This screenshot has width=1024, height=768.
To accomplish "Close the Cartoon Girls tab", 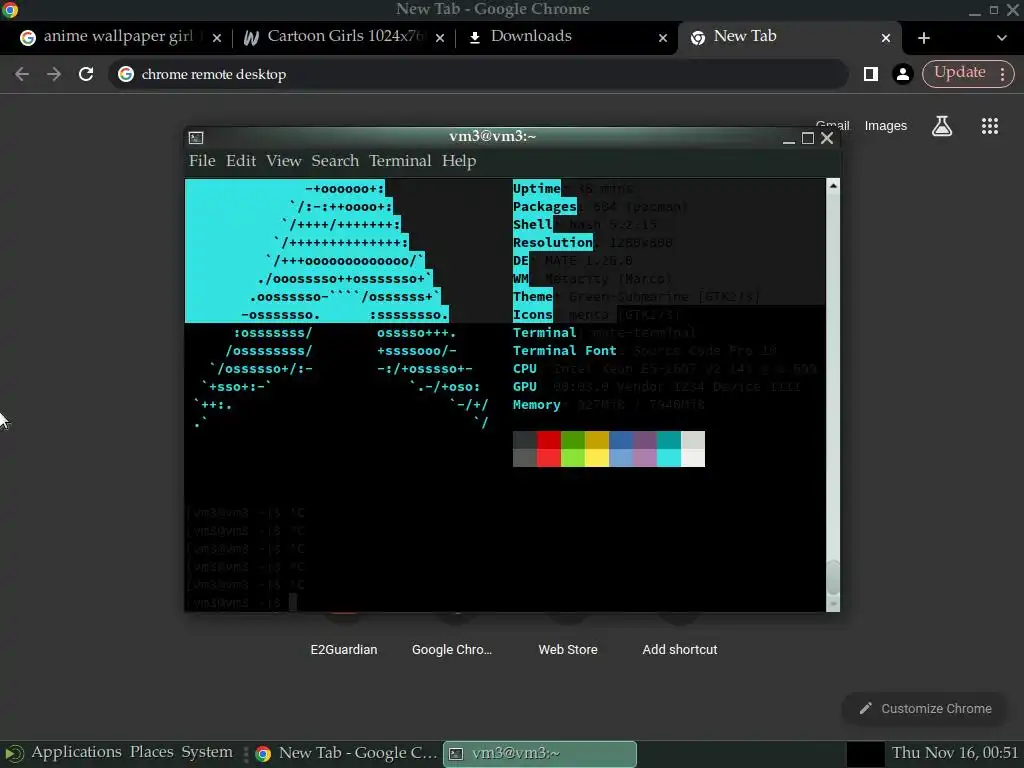I will pos(440,38).
